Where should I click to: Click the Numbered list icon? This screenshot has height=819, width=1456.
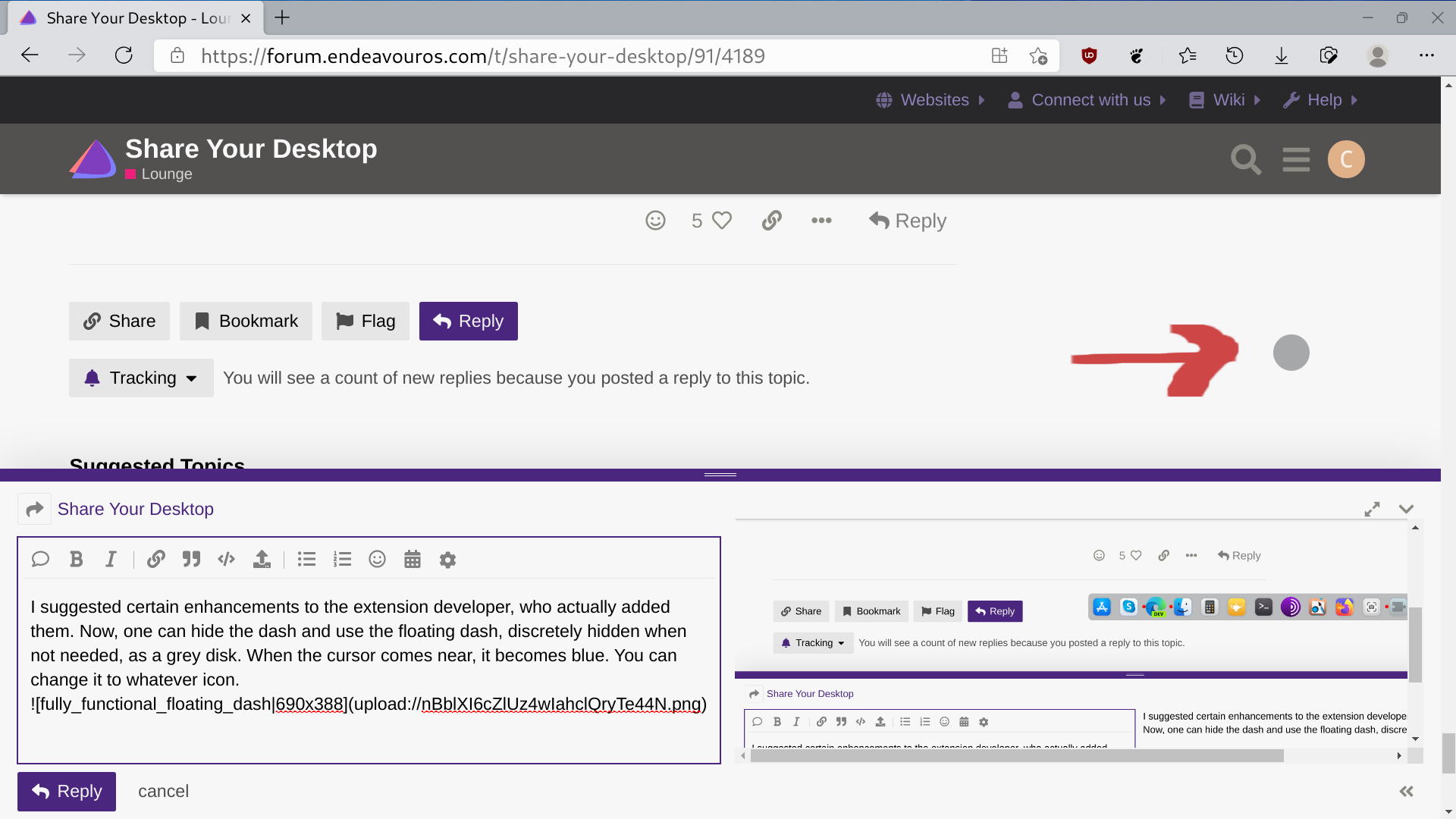click(341, 559)
